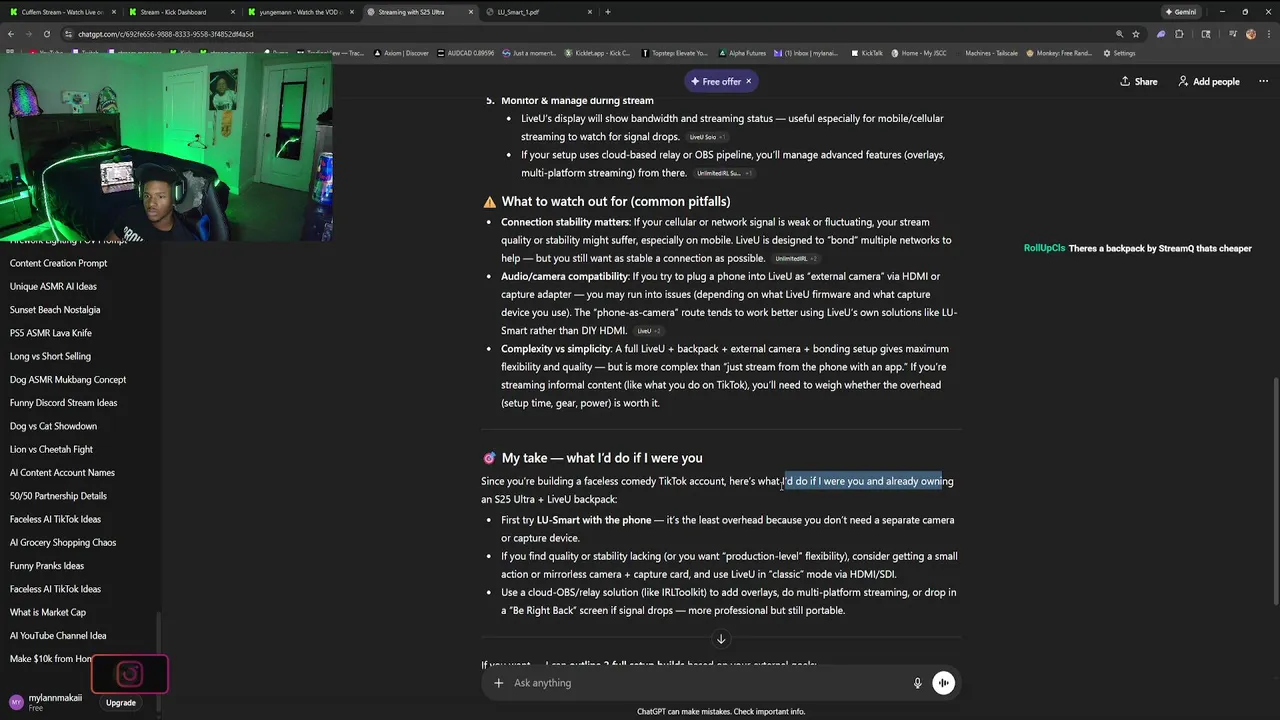Open the Axiom | Discover bookmark
Image resolution: width=1280 pixels, height=720 pixels.
point(403,53)
